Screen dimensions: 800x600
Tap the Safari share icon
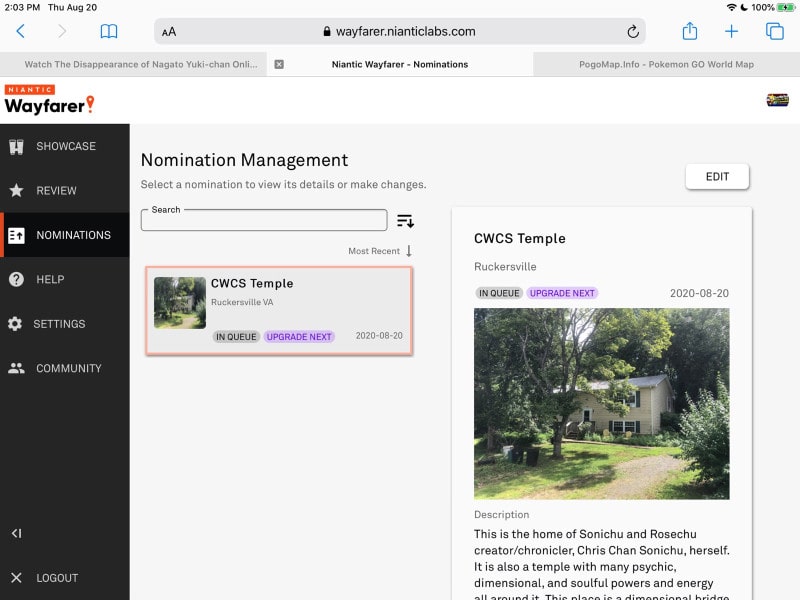click(689, 31)
